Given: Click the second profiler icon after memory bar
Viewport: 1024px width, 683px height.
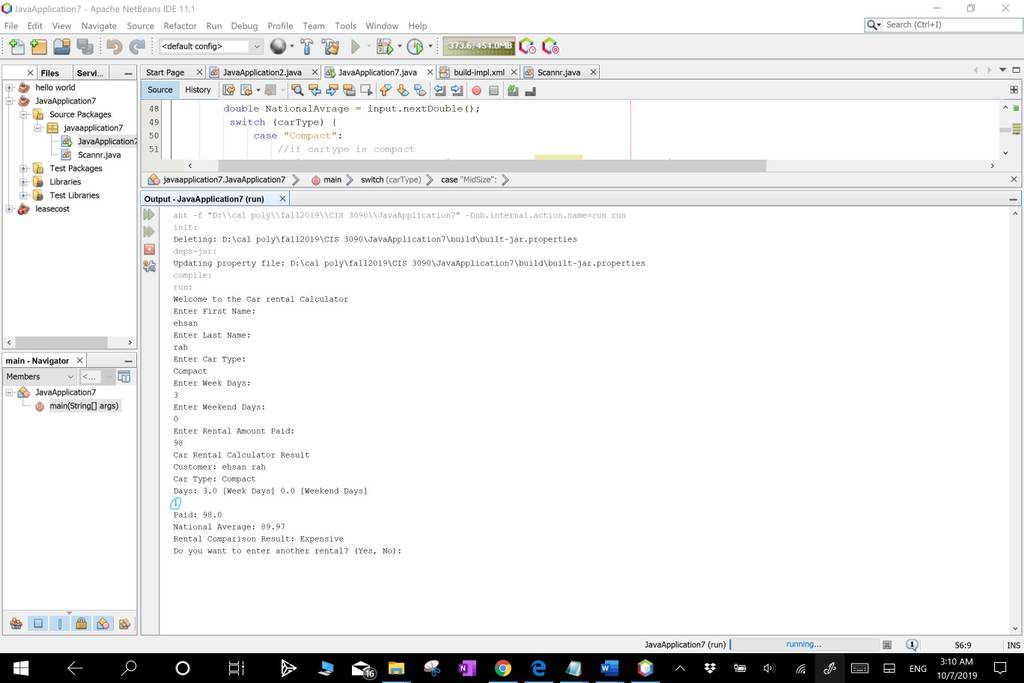Looking at the screenshot, I should coord(551,46).
